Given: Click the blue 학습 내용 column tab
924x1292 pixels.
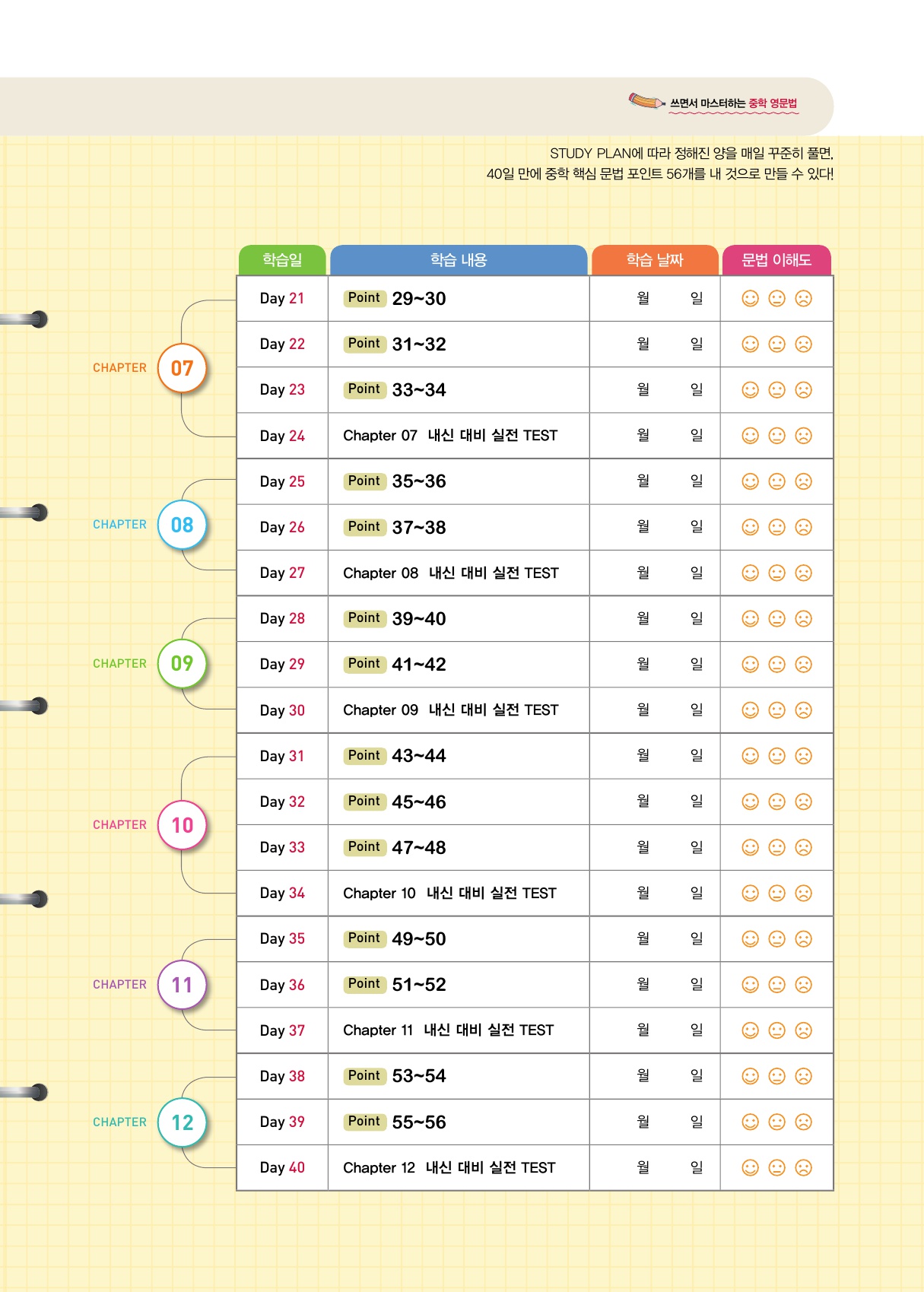Looking at the screenshot, I should 459,260.
